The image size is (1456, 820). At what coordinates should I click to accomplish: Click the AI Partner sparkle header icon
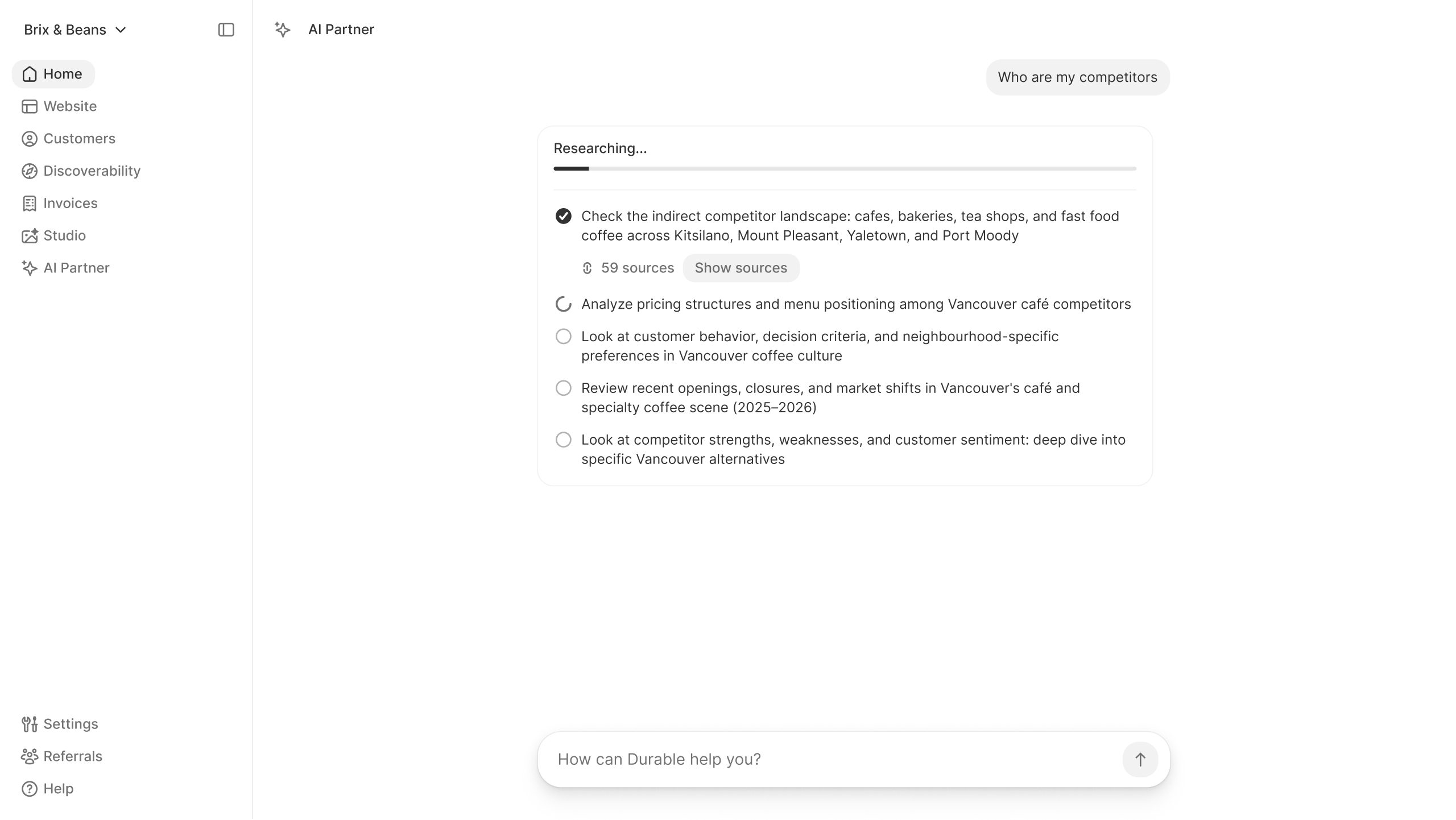pos(282,30)
